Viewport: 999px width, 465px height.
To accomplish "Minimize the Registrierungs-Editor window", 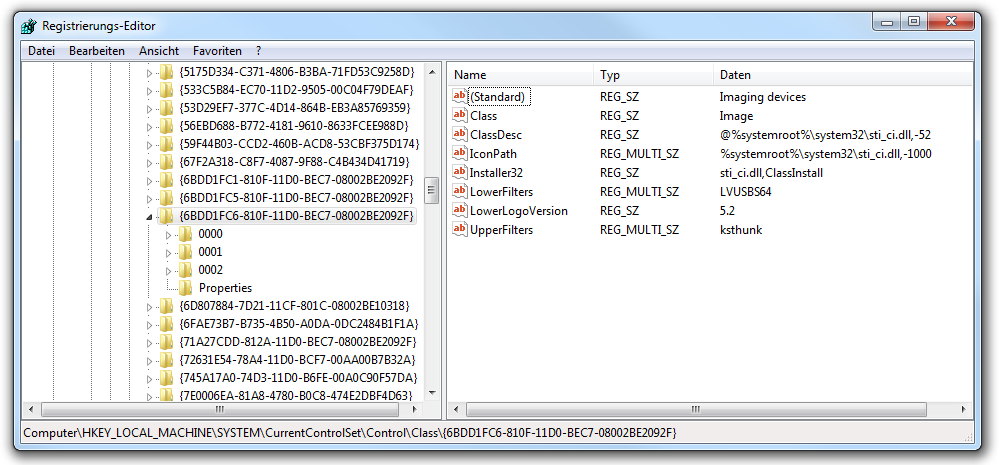I will pyautogui.click(x=887, y=22).
